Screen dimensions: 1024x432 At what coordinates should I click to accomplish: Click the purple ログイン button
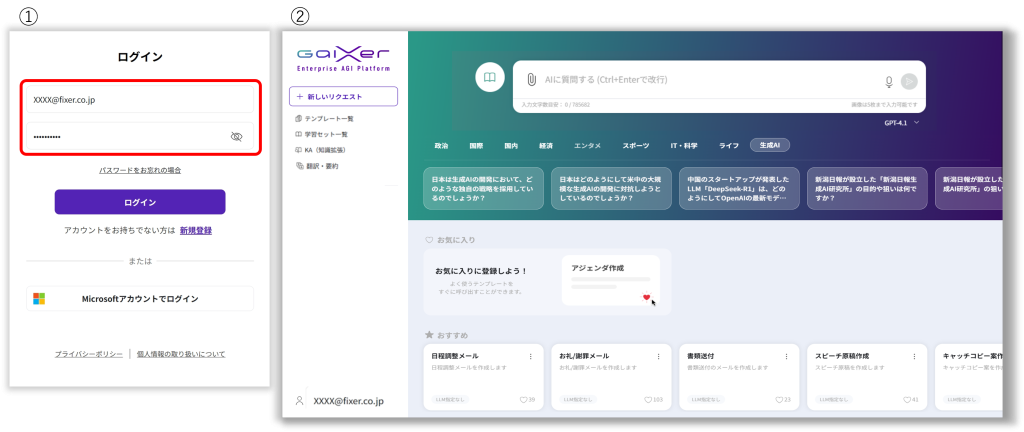tap(140, 202)
